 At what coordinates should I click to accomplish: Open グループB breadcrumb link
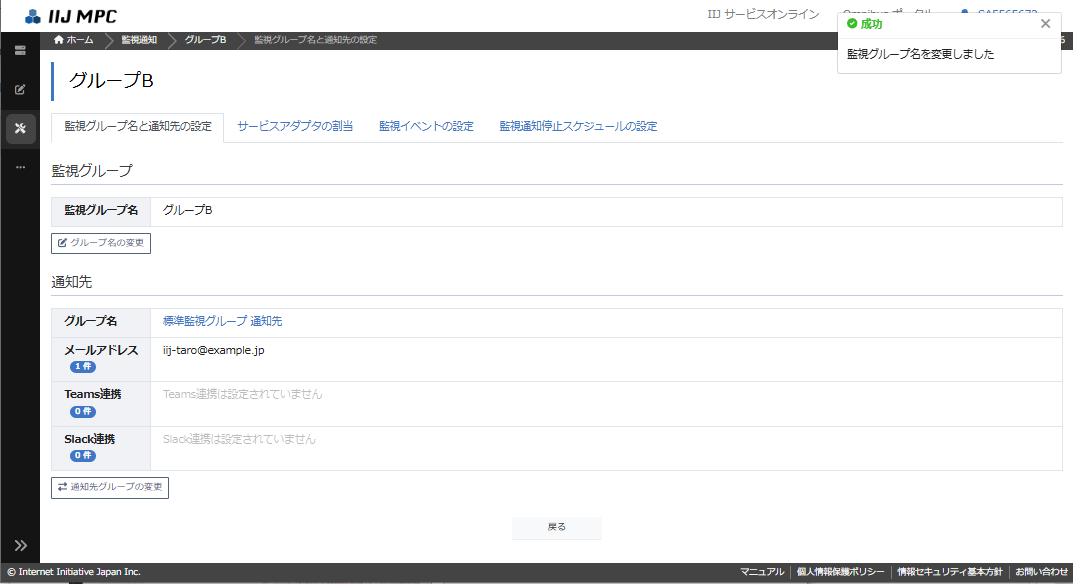coord(205,40)
